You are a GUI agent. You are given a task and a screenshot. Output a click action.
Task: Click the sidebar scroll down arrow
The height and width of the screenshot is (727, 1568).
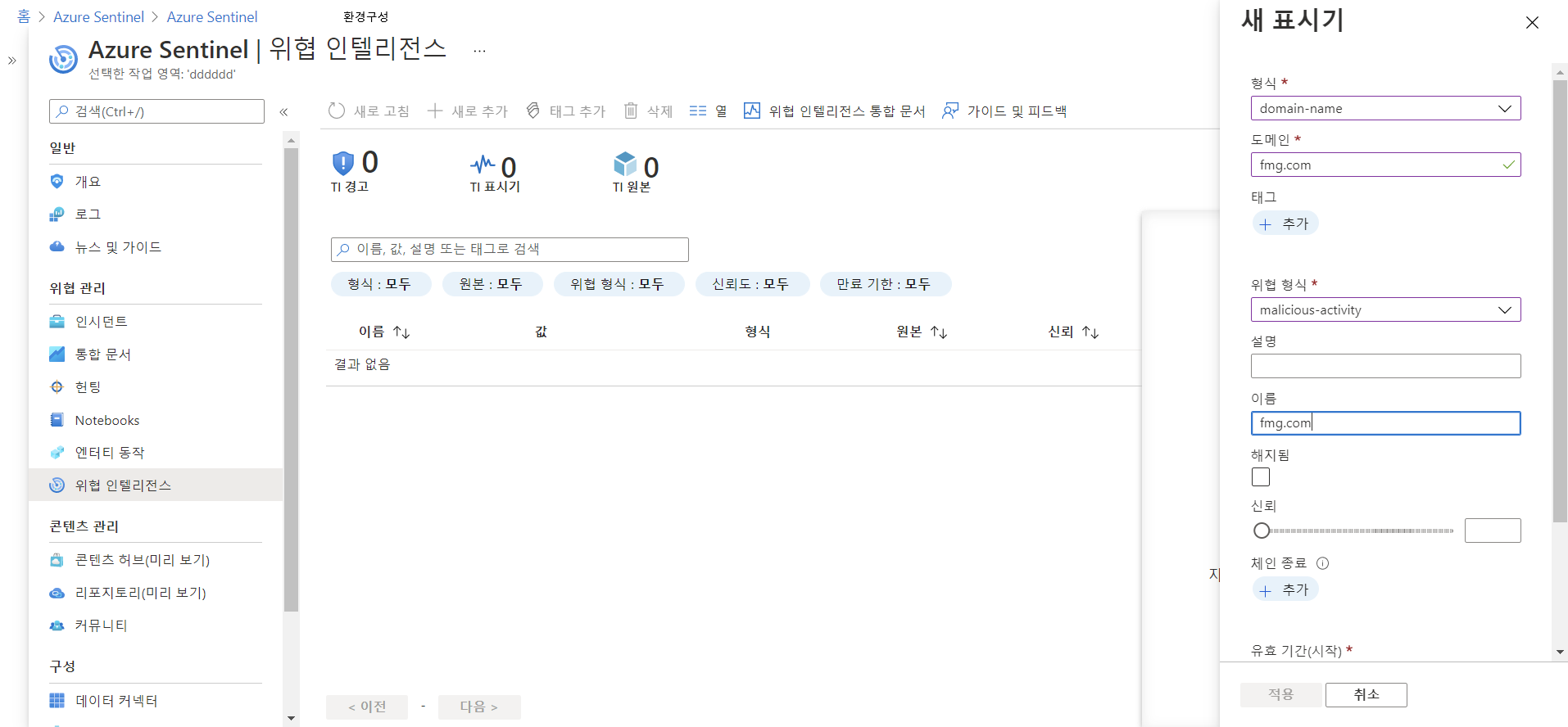click(x=291, y=718)
